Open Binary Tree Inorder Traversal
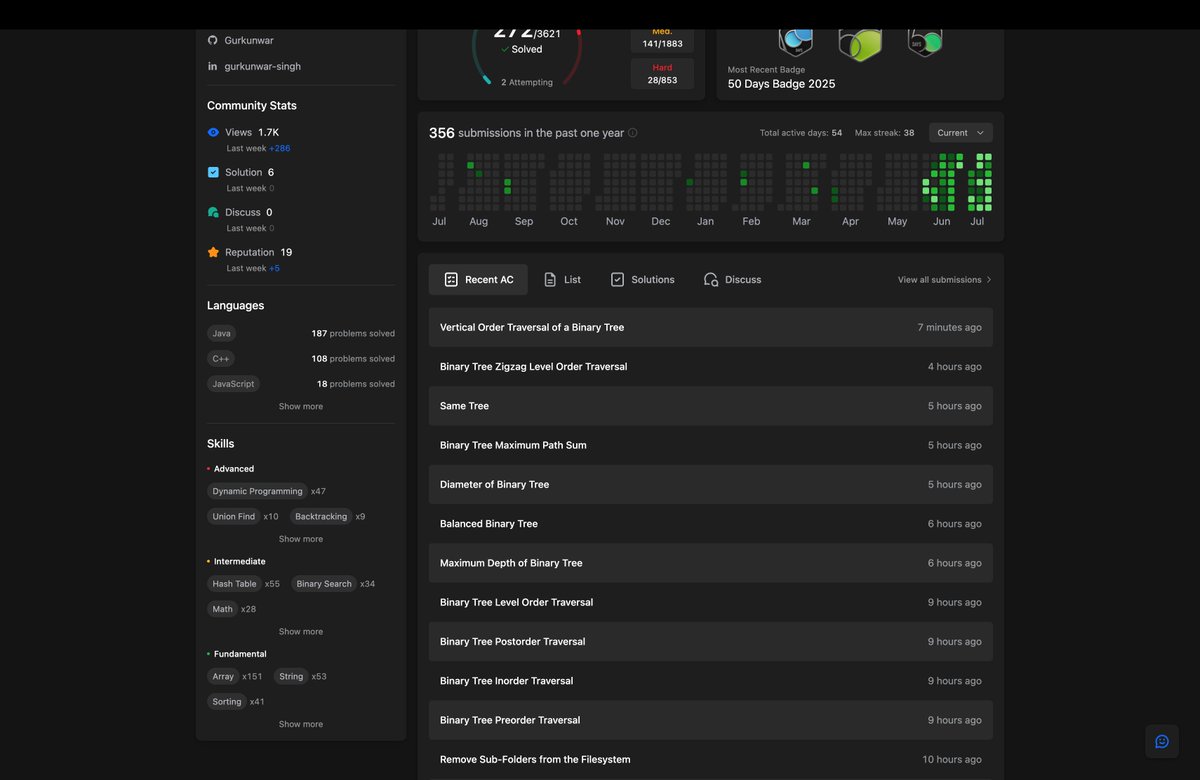1200x780 pixels. (x=711, y=681)
